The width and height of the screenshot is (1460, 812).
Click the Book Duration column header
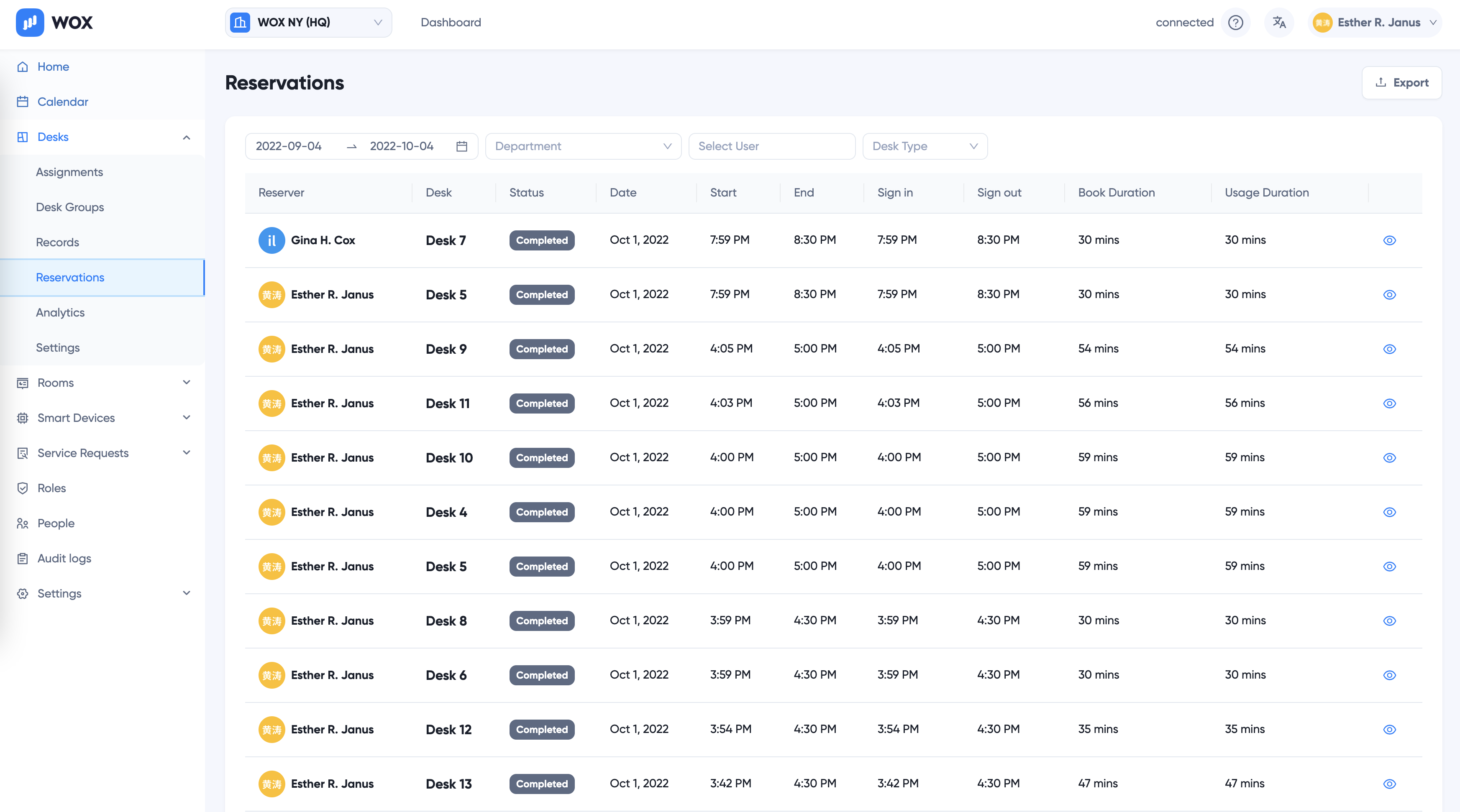[x=1116, y=193]
